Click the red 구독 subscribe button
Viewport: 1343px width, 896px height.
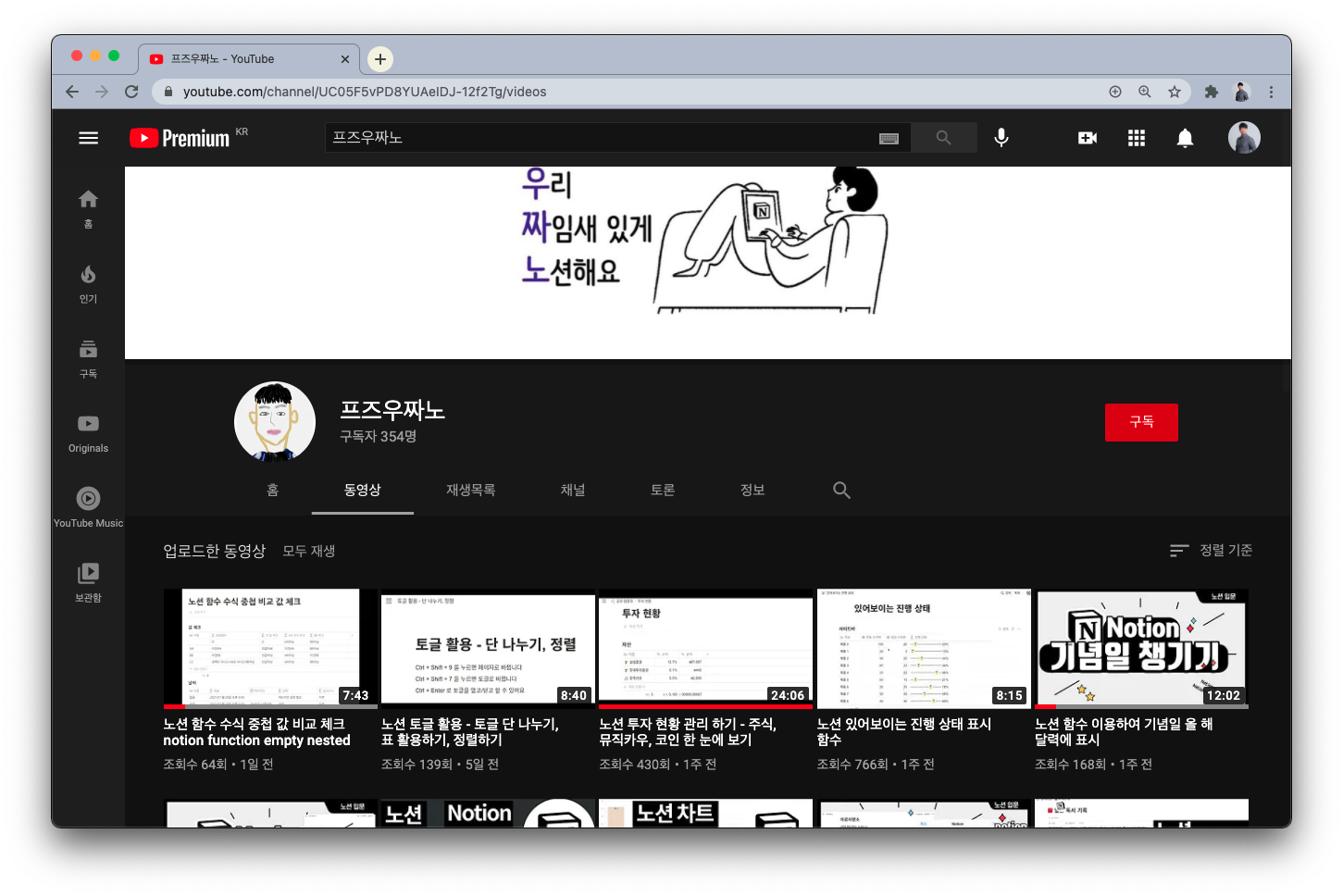[x=1141, y=422]
